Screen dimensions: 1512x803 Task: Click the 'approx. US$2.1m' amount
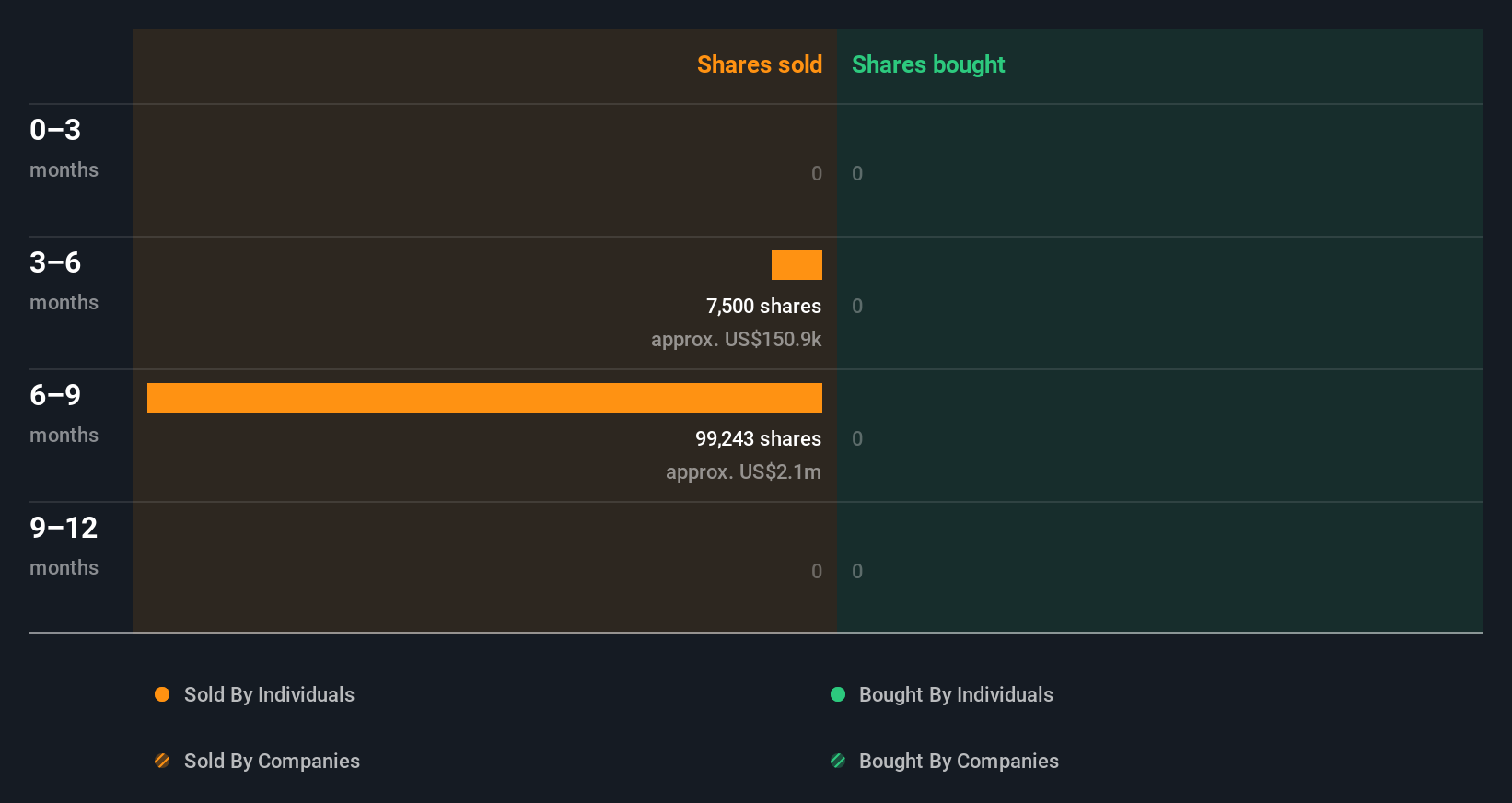point(743,472)
